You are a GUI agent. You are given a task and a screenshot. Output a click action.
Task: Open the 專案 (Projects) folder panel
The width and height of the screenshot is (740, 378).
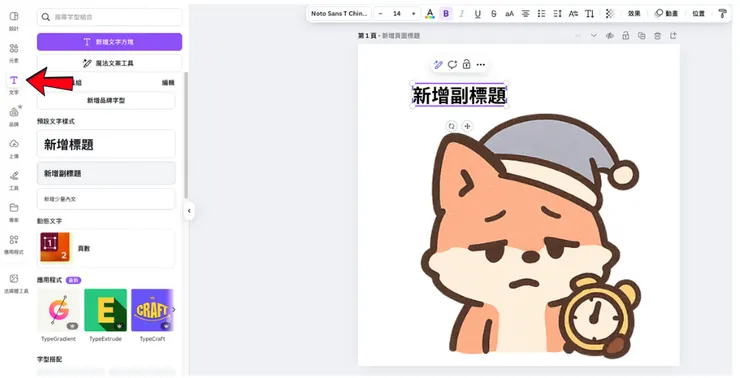click(14, 212)
